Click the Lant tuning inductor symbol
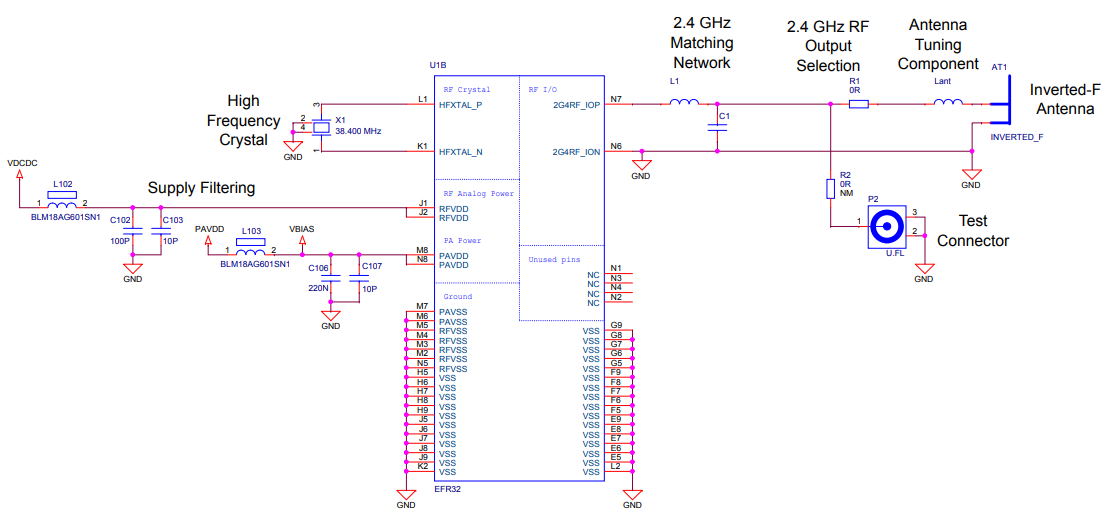Viewport: 1112px width, 521px height. coord(947,102)
